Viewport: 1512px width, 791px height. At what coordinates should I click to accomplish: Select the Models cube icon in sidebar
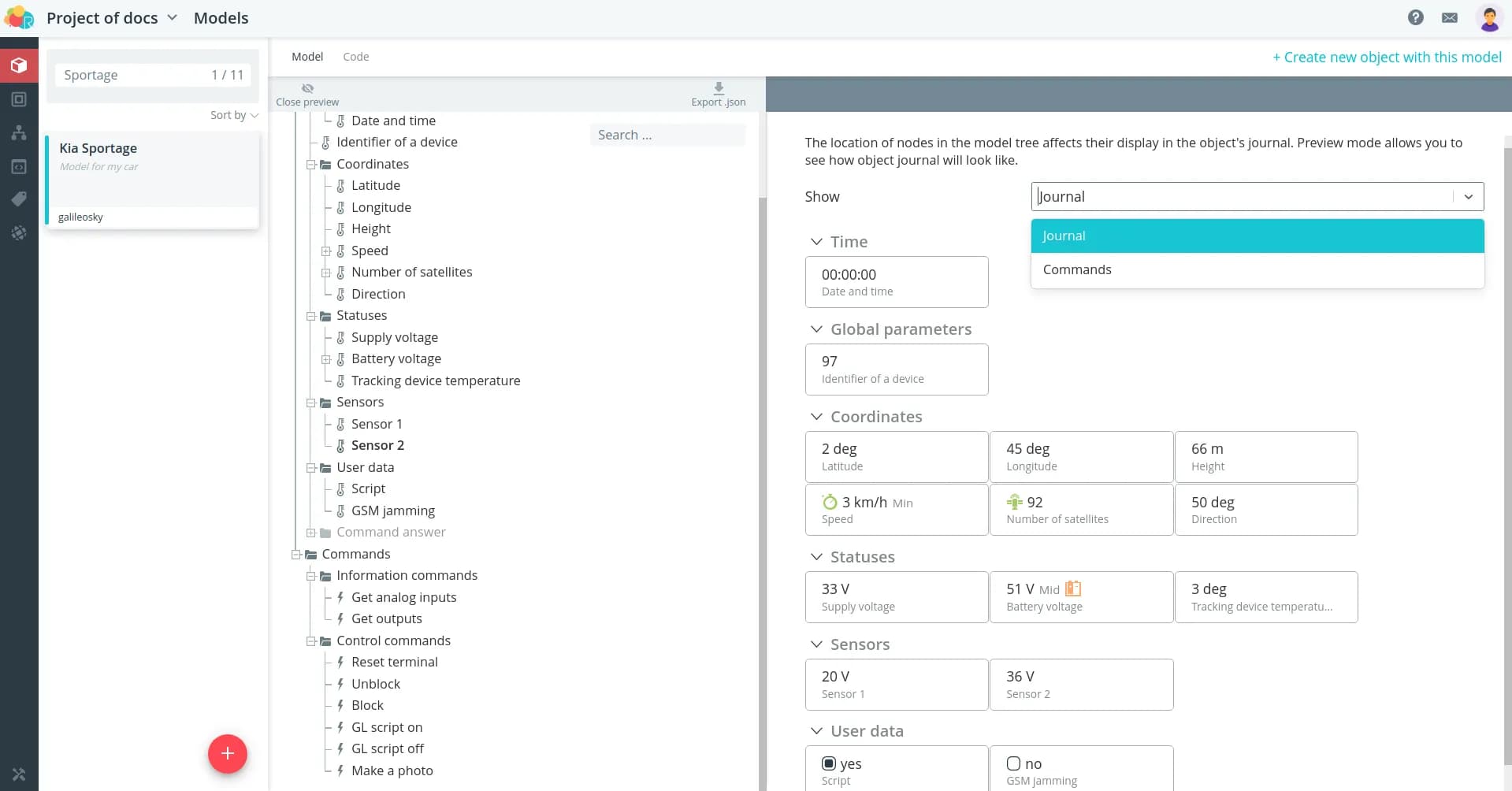19,65
